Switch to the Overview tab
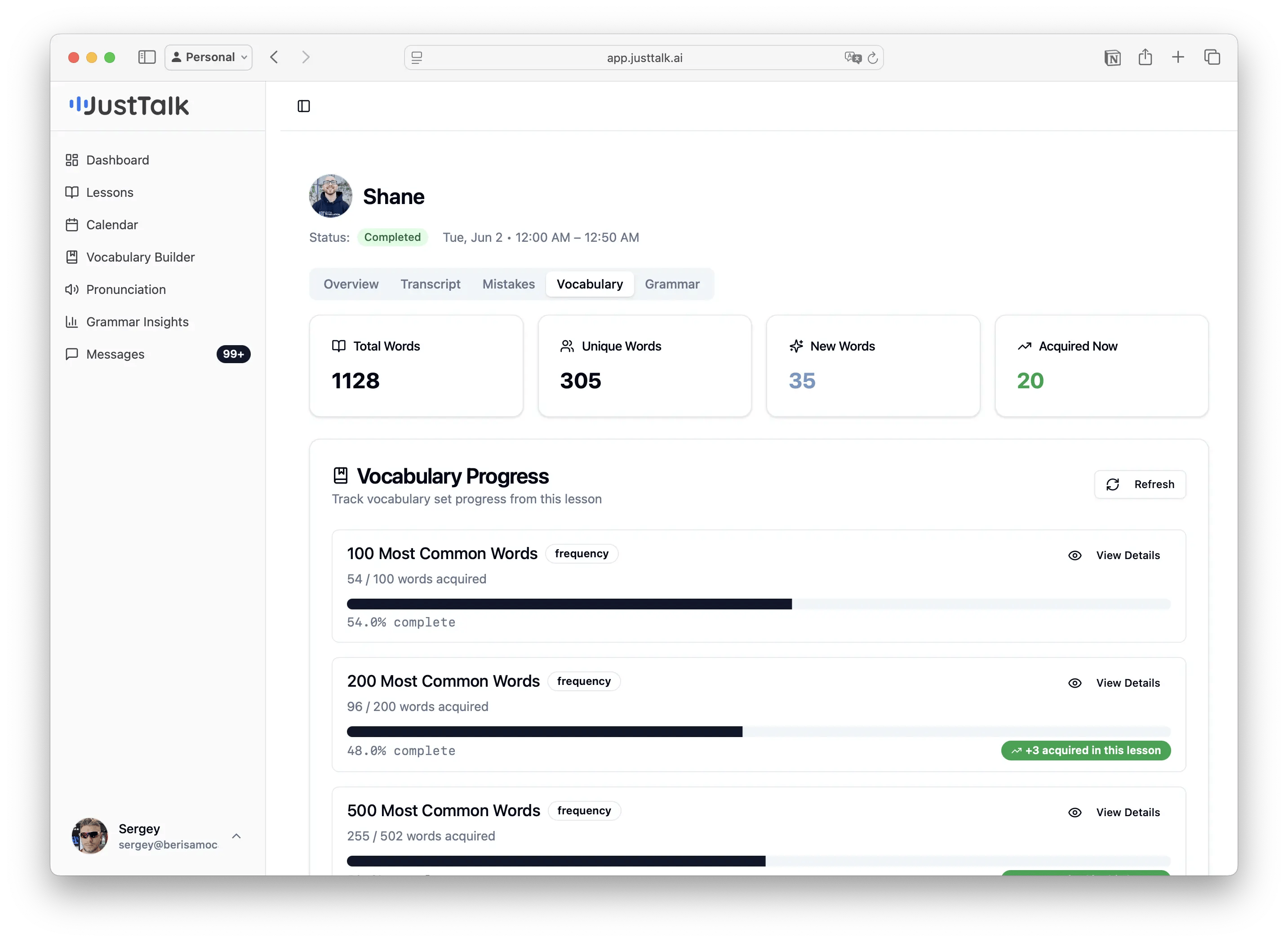 (x=351, y=284)
